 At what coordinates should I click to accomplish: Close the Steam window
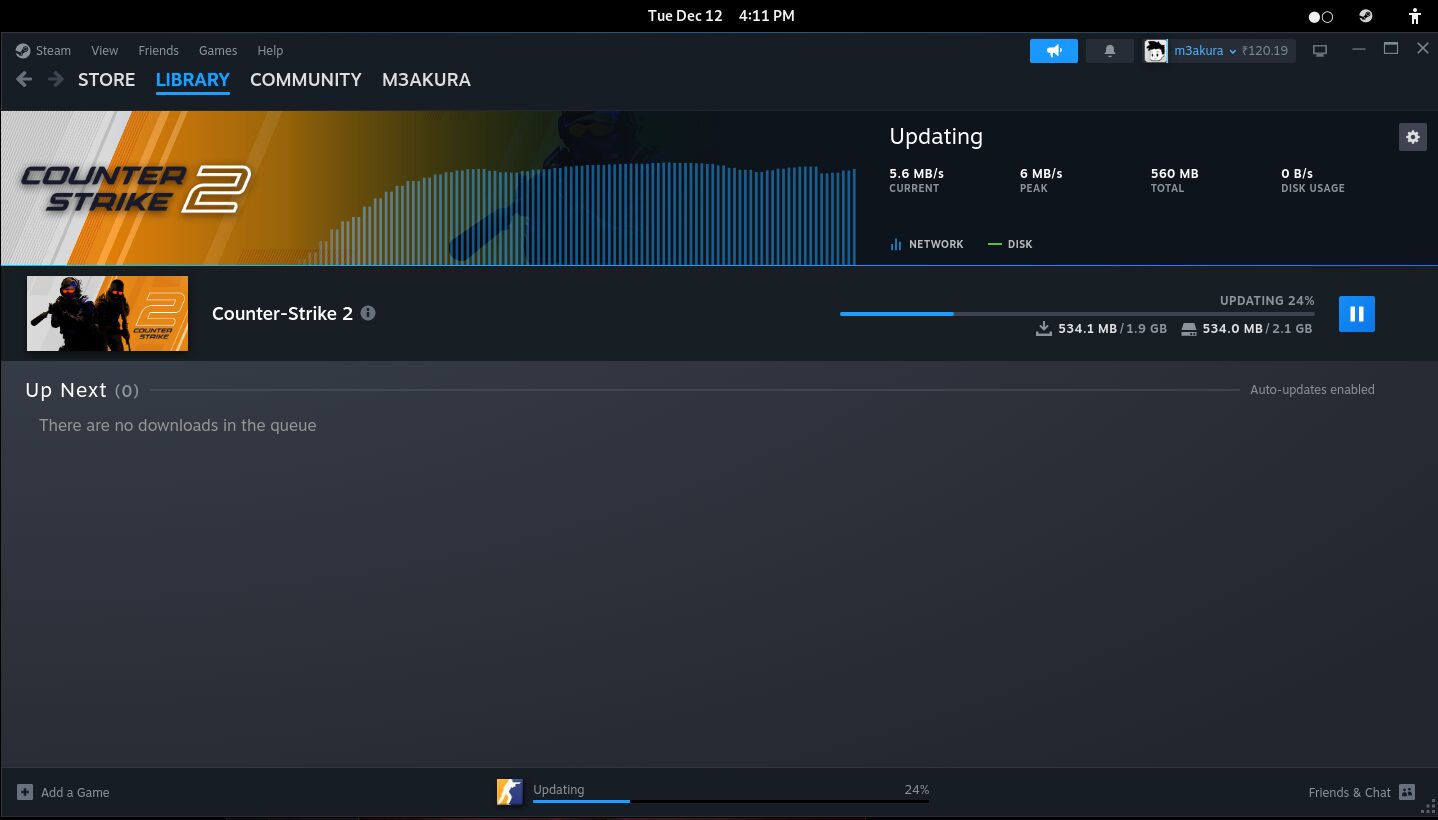point(1423,48)
